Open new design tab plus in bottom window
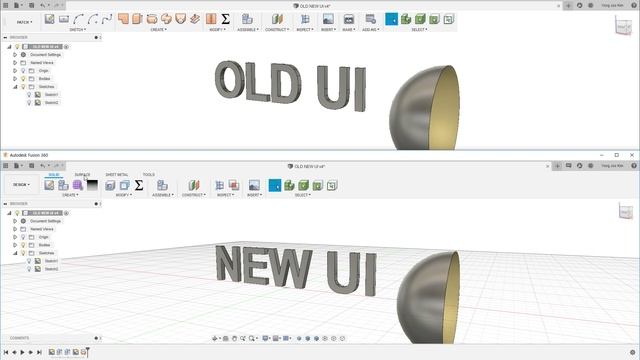640x360 pixels. coord(558,166)
